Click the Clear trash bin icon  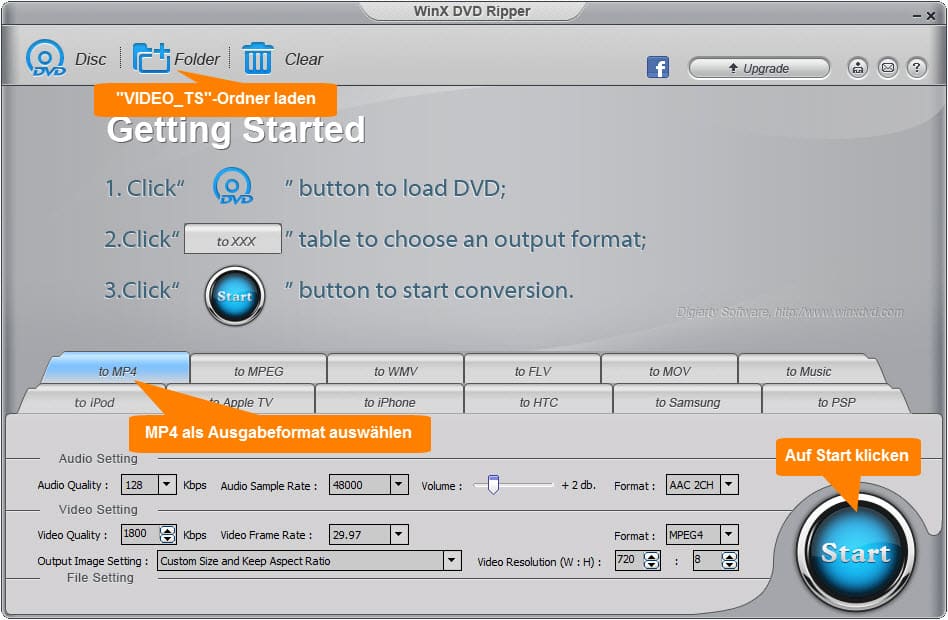point(258,59)
